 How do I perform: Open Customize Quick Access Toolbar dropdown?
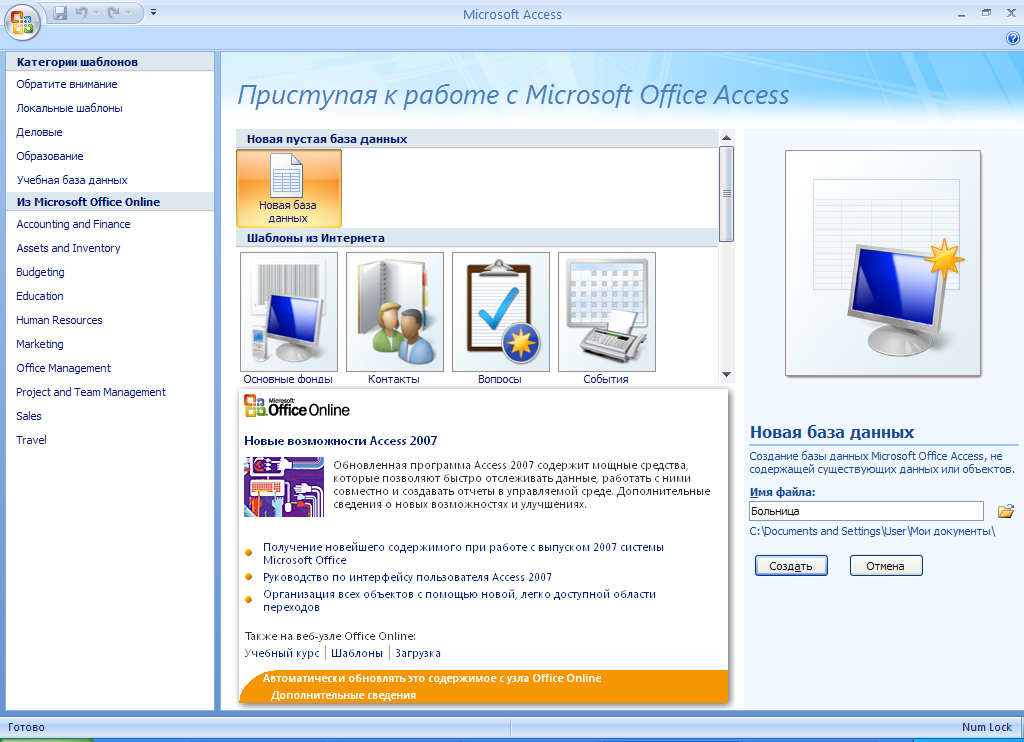point(153,12)
